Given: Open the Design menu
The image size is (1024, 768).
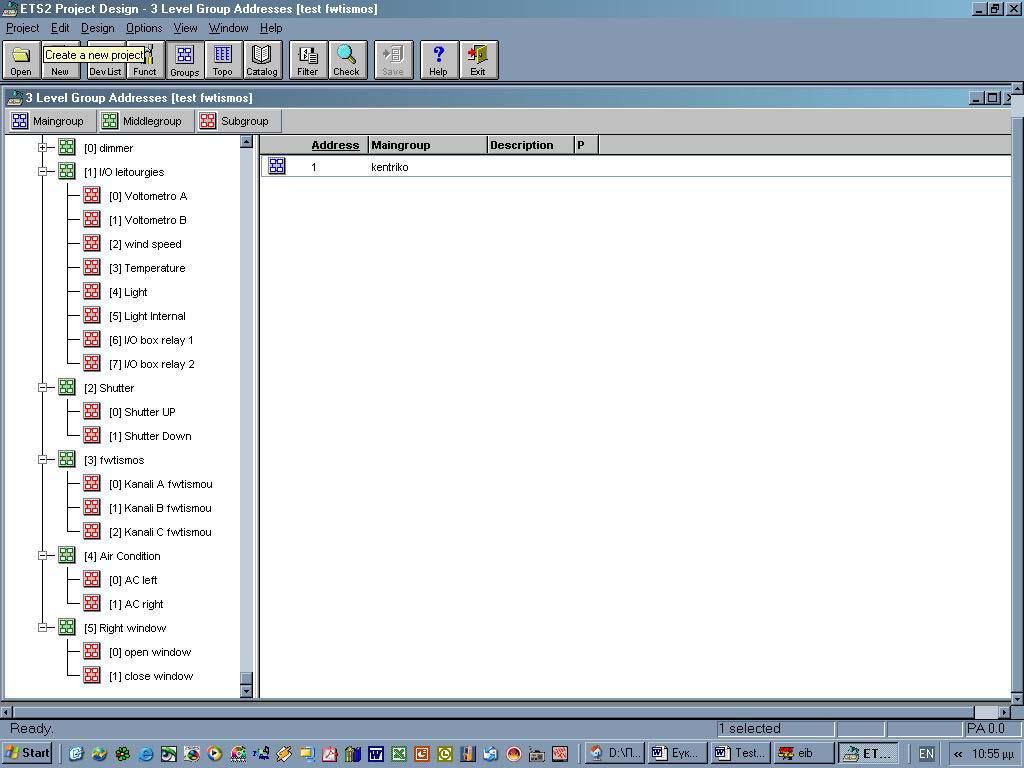Looking at the screenshot, I should [97, 28].
